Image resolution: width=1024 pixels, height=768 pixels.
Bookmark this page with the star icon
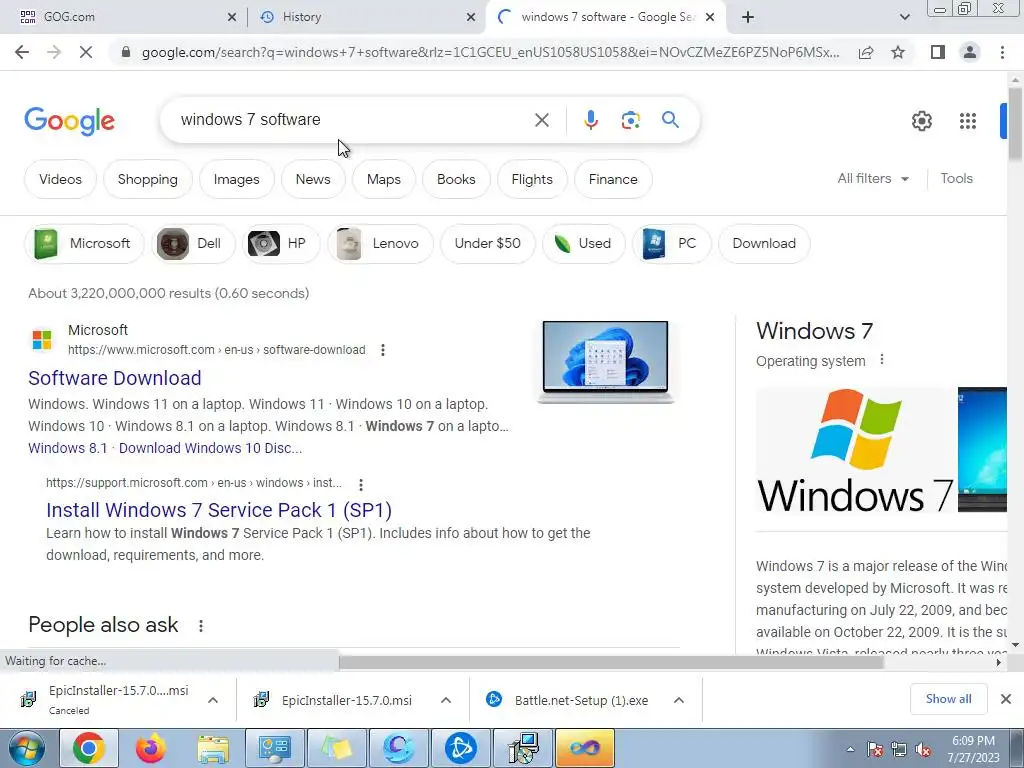coord(898,52)
